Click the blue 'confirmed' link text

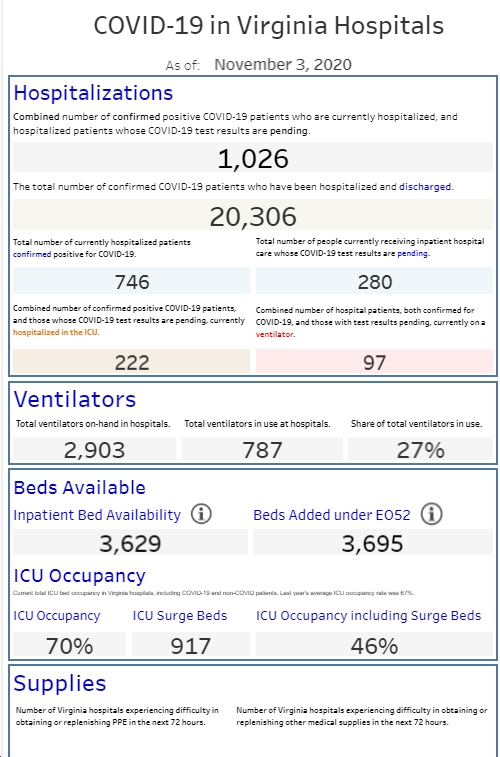pos(32,253)
